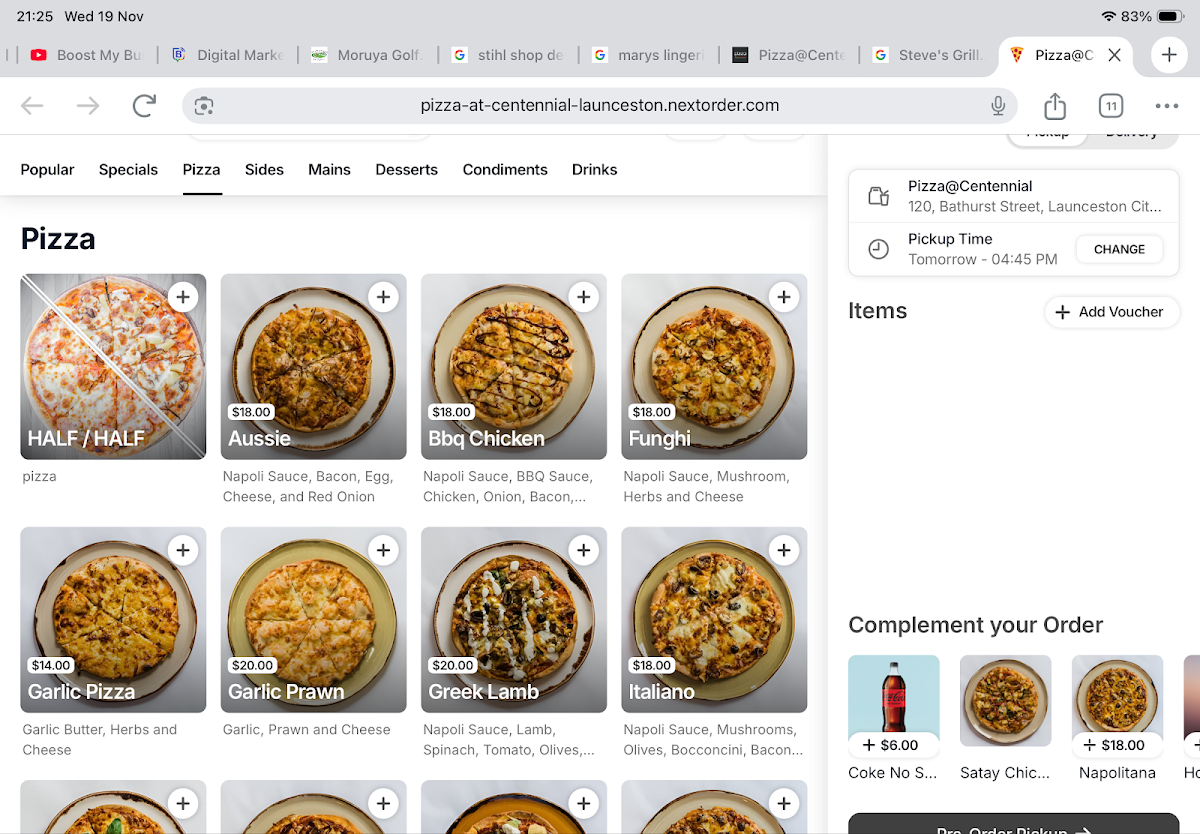Select the Coke No Sugar bottle image
This screenshot has width=1200, height=834.
click(894, 694)
